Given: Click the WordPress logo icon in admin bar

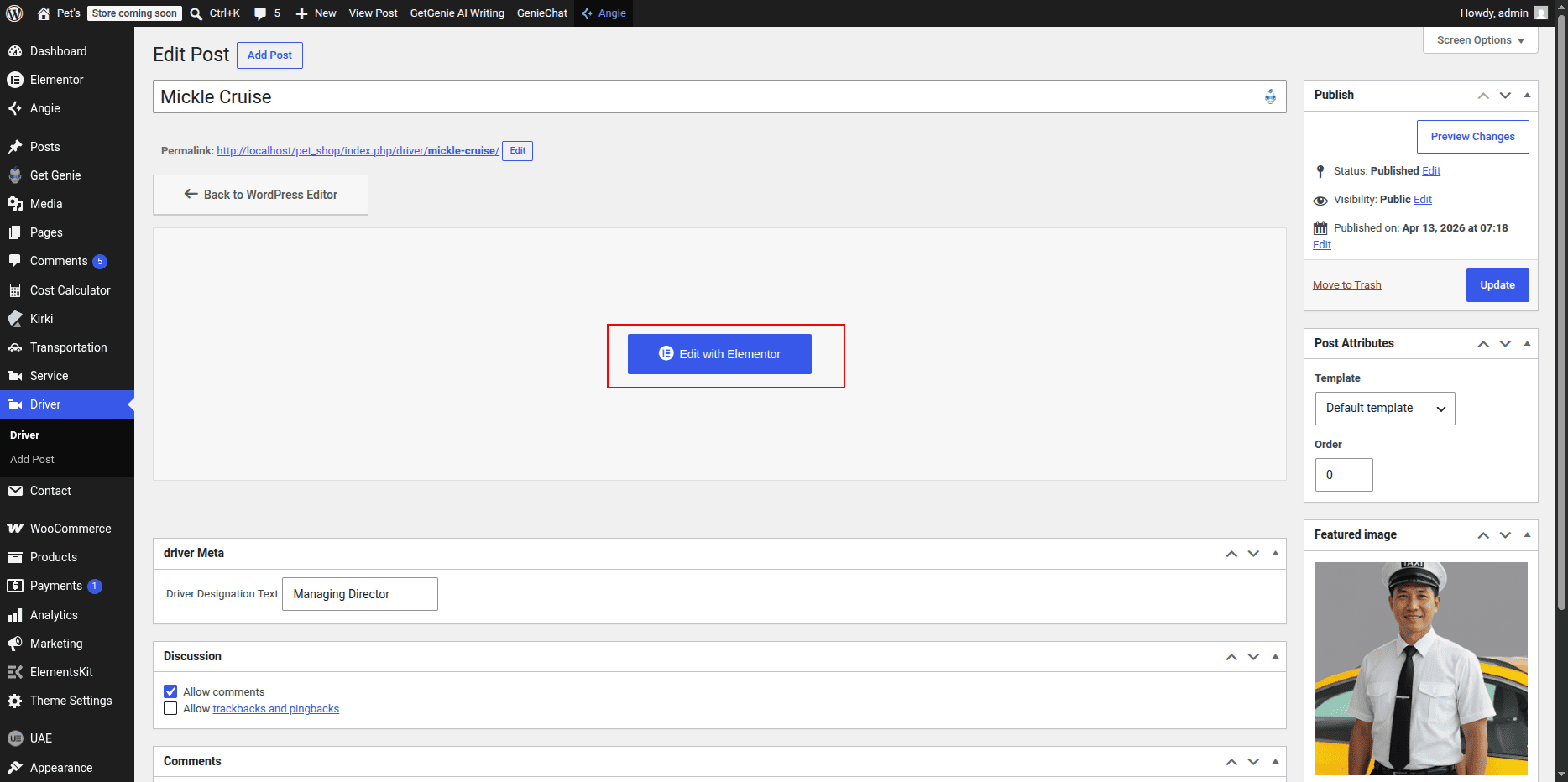Looking at the screenshot, I should pyautogui.click(x=14, y=13).
